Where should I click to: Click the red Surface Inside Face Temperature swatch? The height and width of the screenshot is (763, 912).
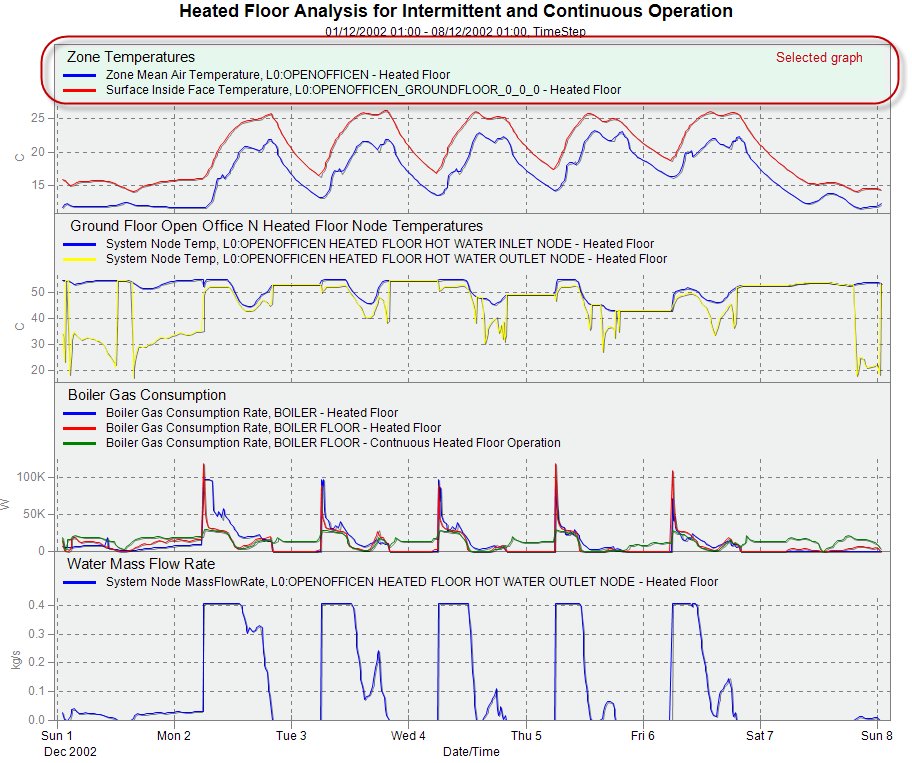(79, 90)
